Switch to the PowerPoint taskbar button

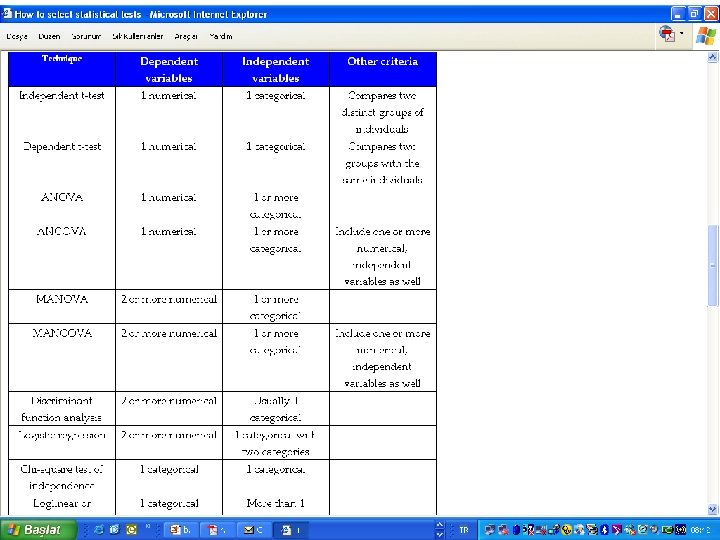[180, 530]
